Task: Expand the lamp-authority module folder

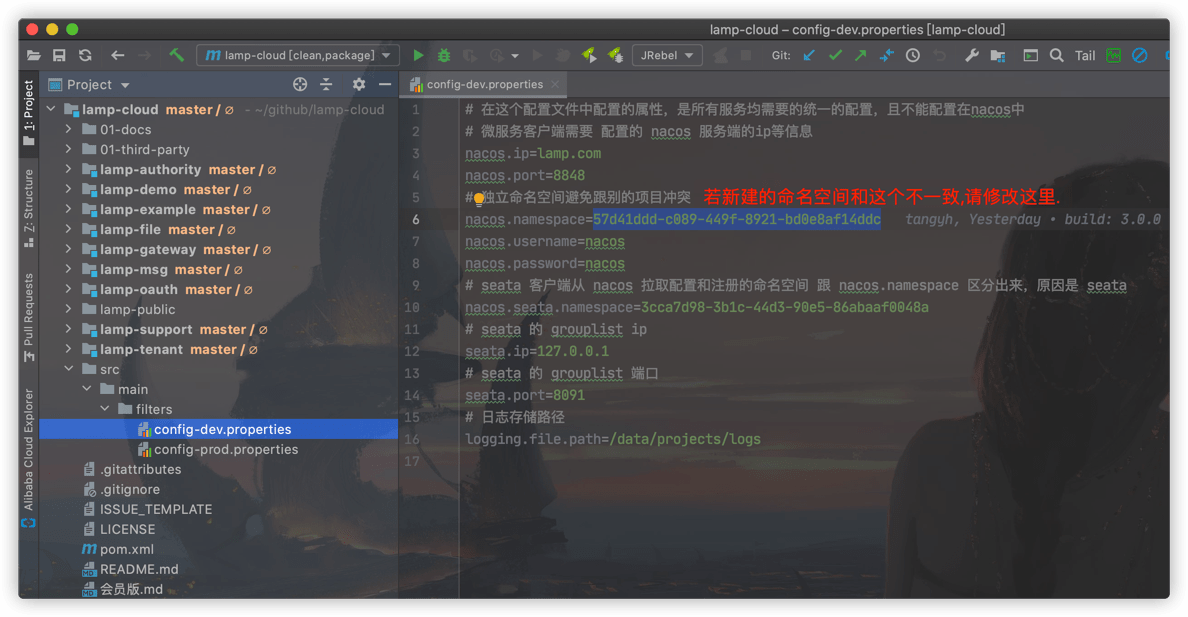Action: click(x=69, y=170)
